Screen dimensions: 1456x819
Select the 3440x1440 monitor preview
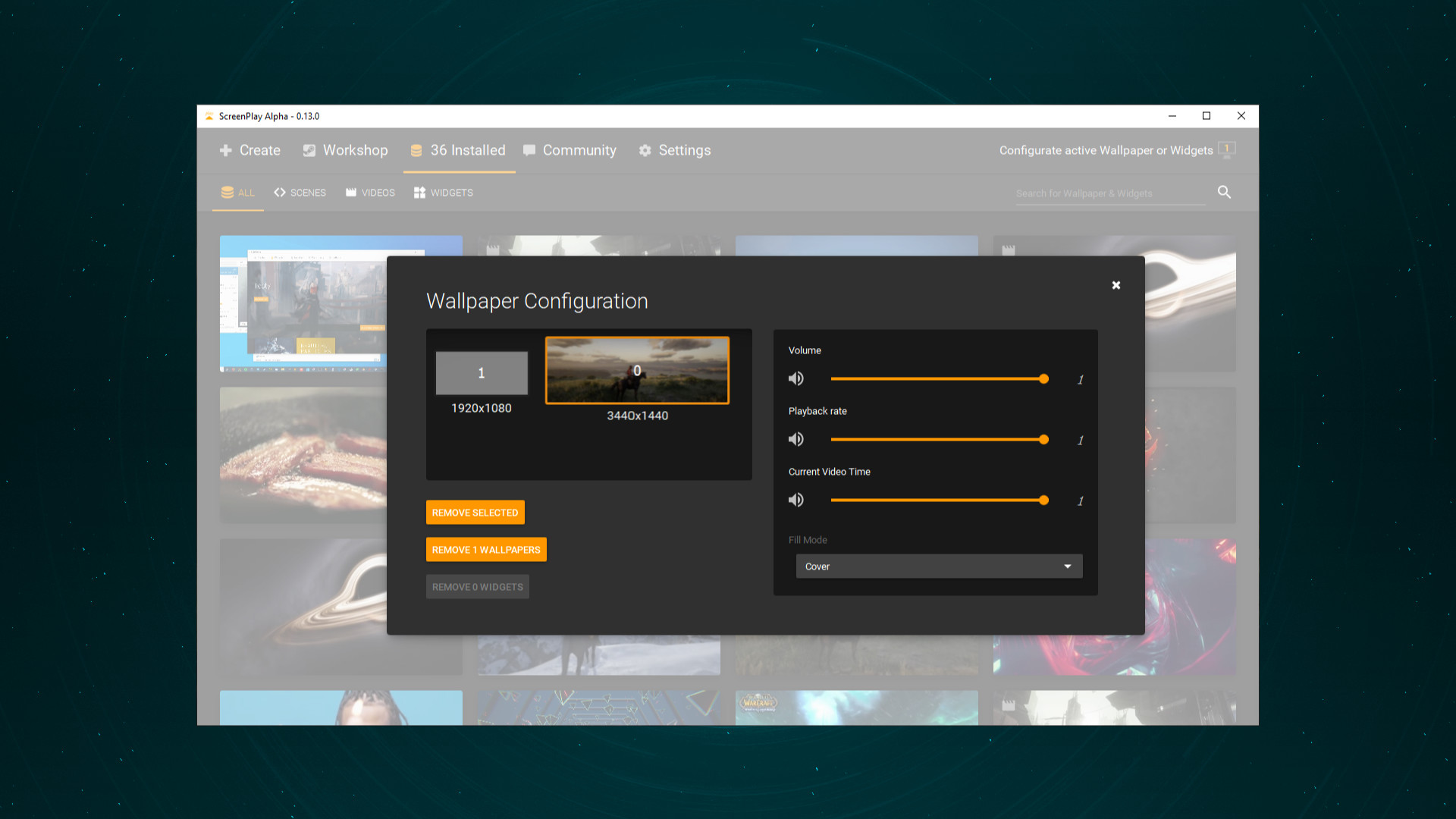pyautogui.click(x=637, y=371)
